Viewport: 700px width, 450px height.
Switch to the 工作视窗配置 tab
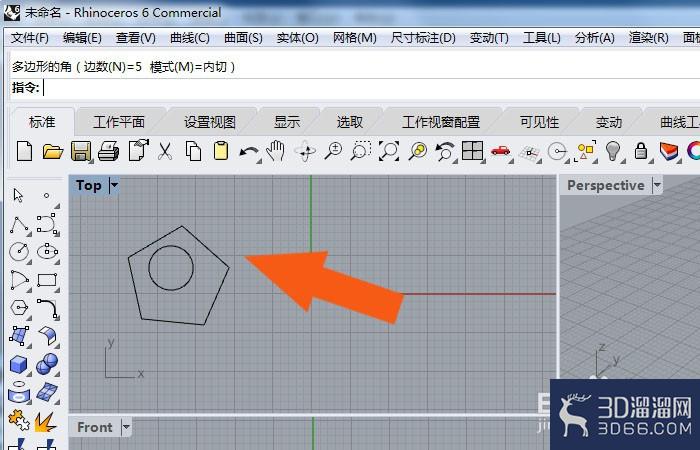441,122
